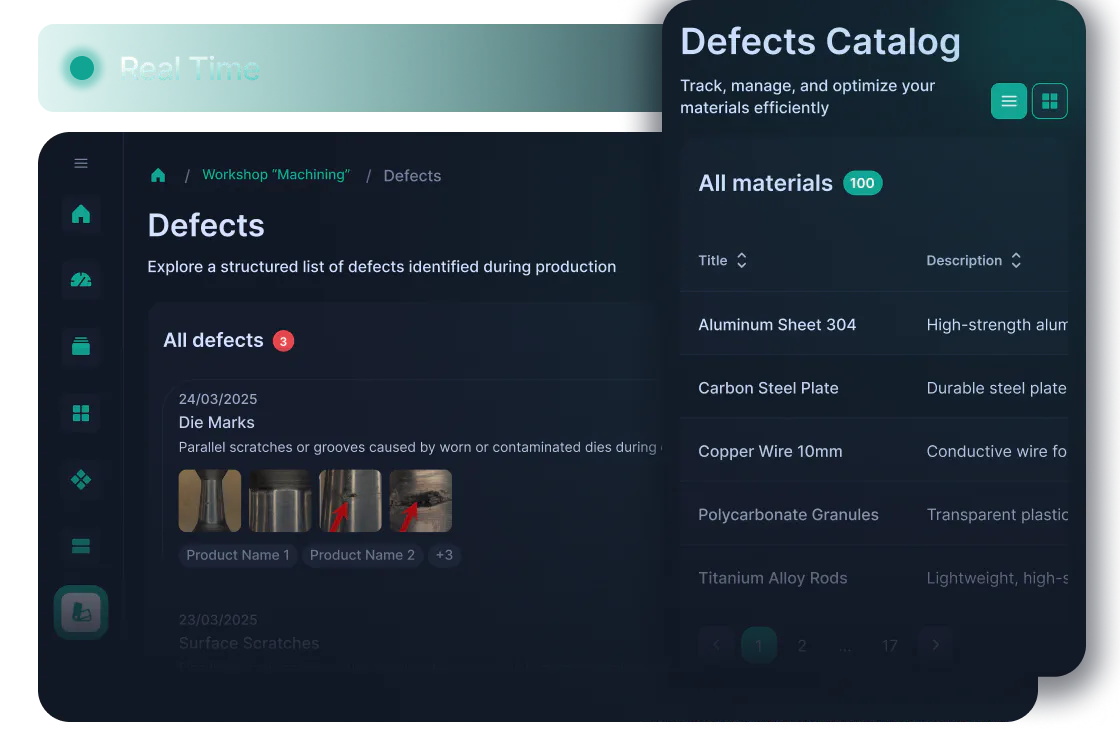Open the Die Marks defect title
Screen dimensions: 1120x740
pos(216,422)
